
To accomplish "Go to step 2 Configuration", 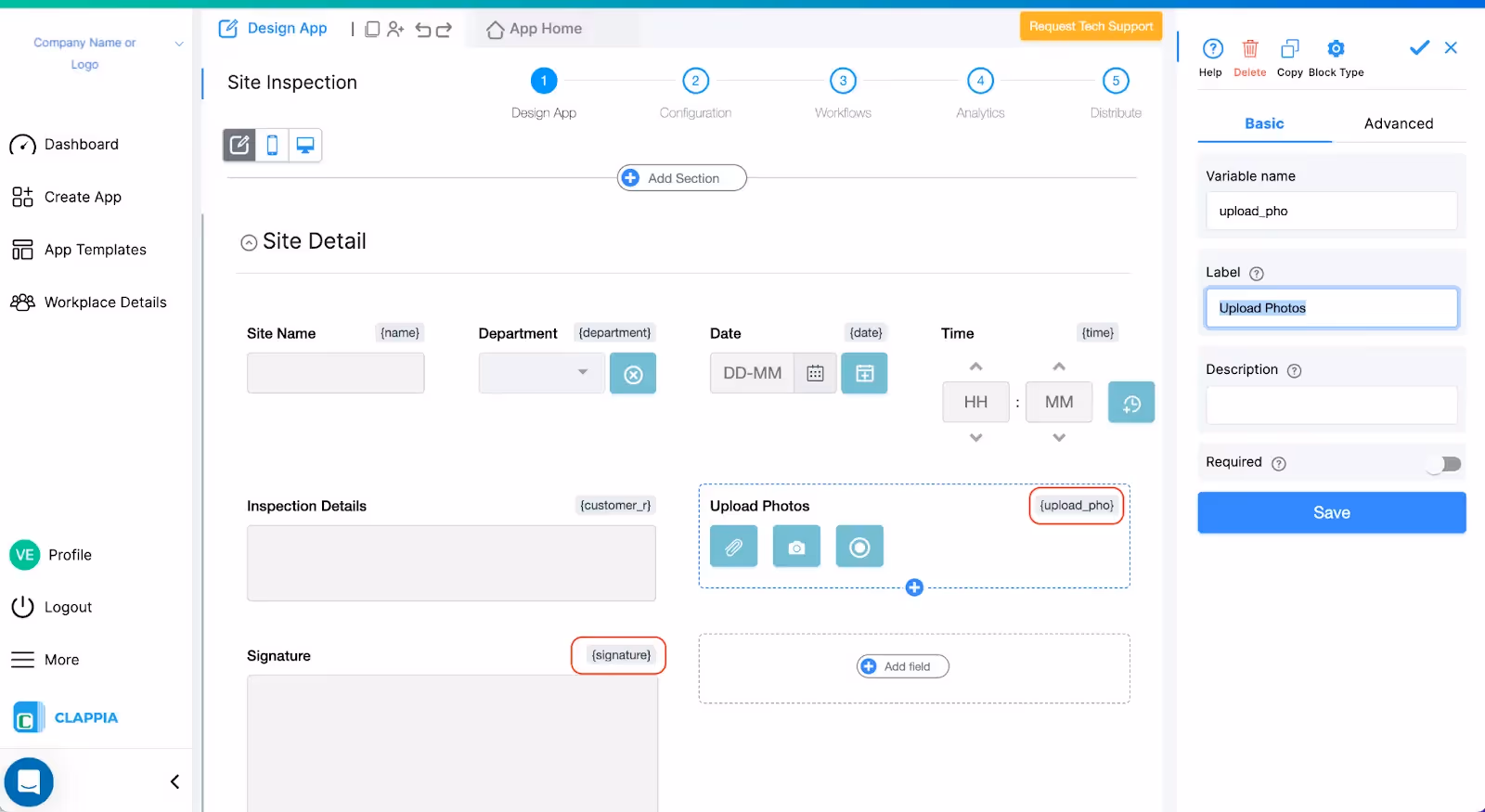I will point(695,81).
